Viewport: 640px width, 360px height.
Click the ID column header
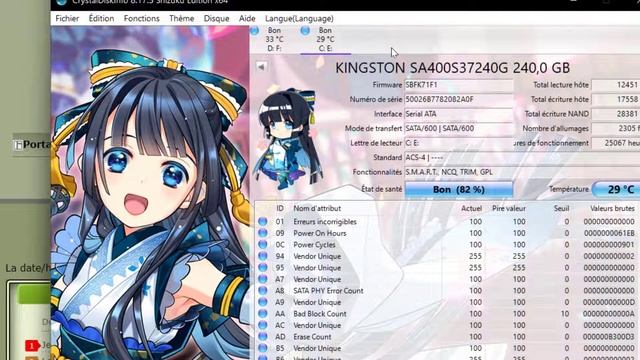click(280, 209)
